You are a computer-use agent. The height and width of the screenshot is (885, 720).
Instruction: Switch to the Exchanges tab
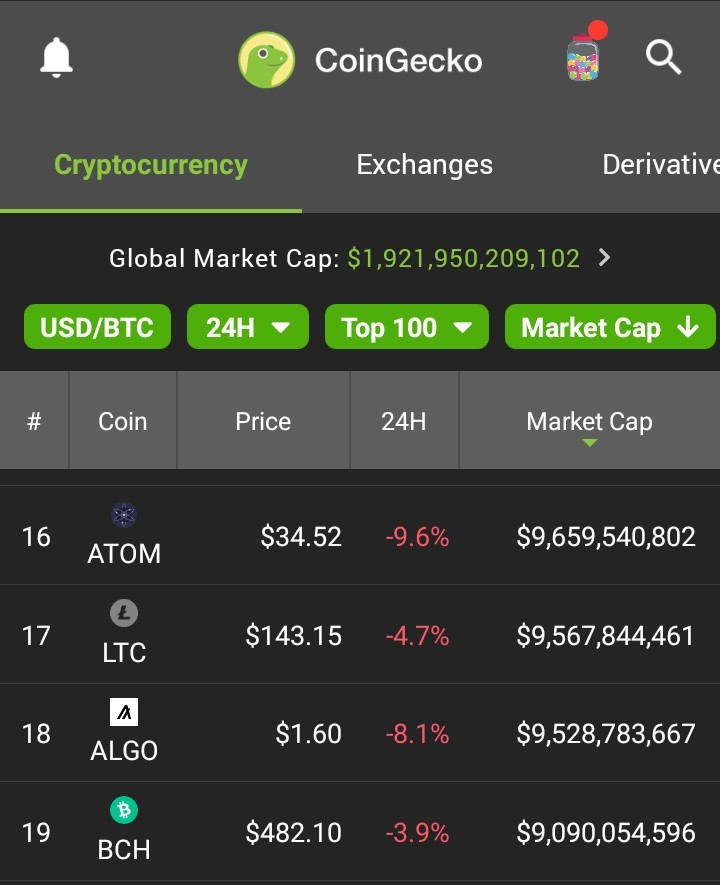pos(424,165)
